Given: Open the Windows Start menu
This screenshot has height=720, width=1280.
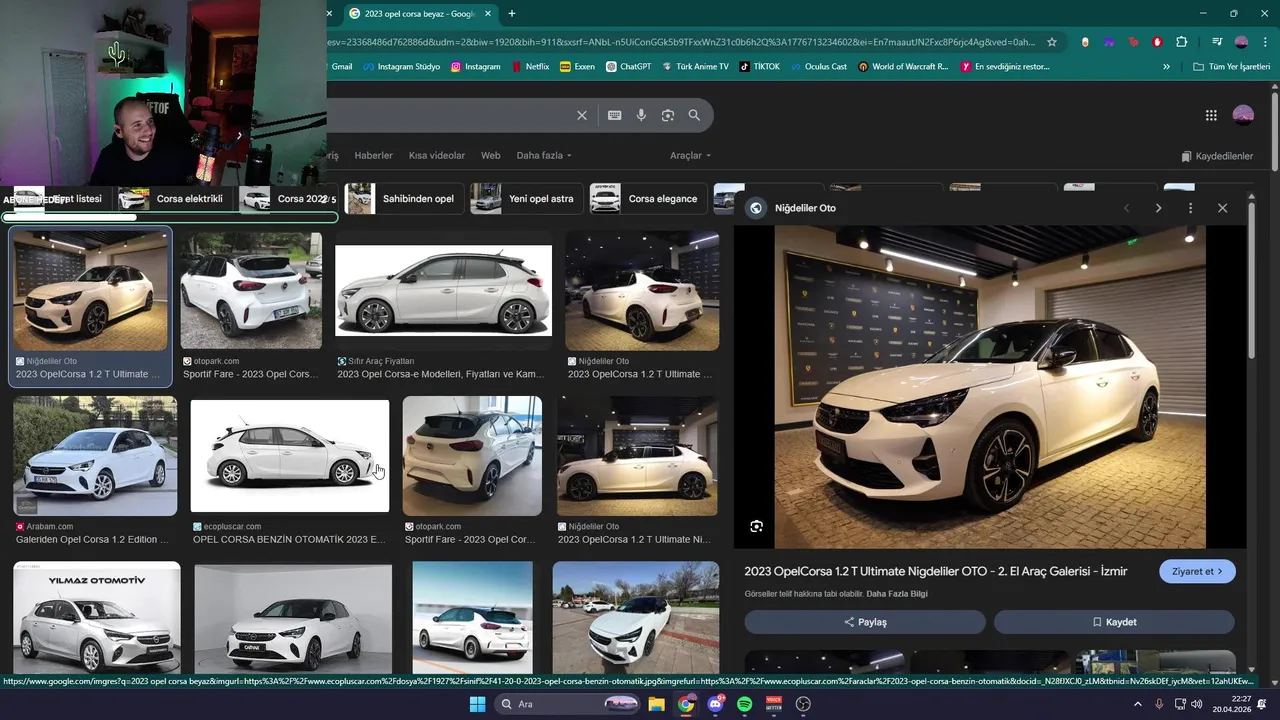Looking at the screenshot, I should pos(477,704).
